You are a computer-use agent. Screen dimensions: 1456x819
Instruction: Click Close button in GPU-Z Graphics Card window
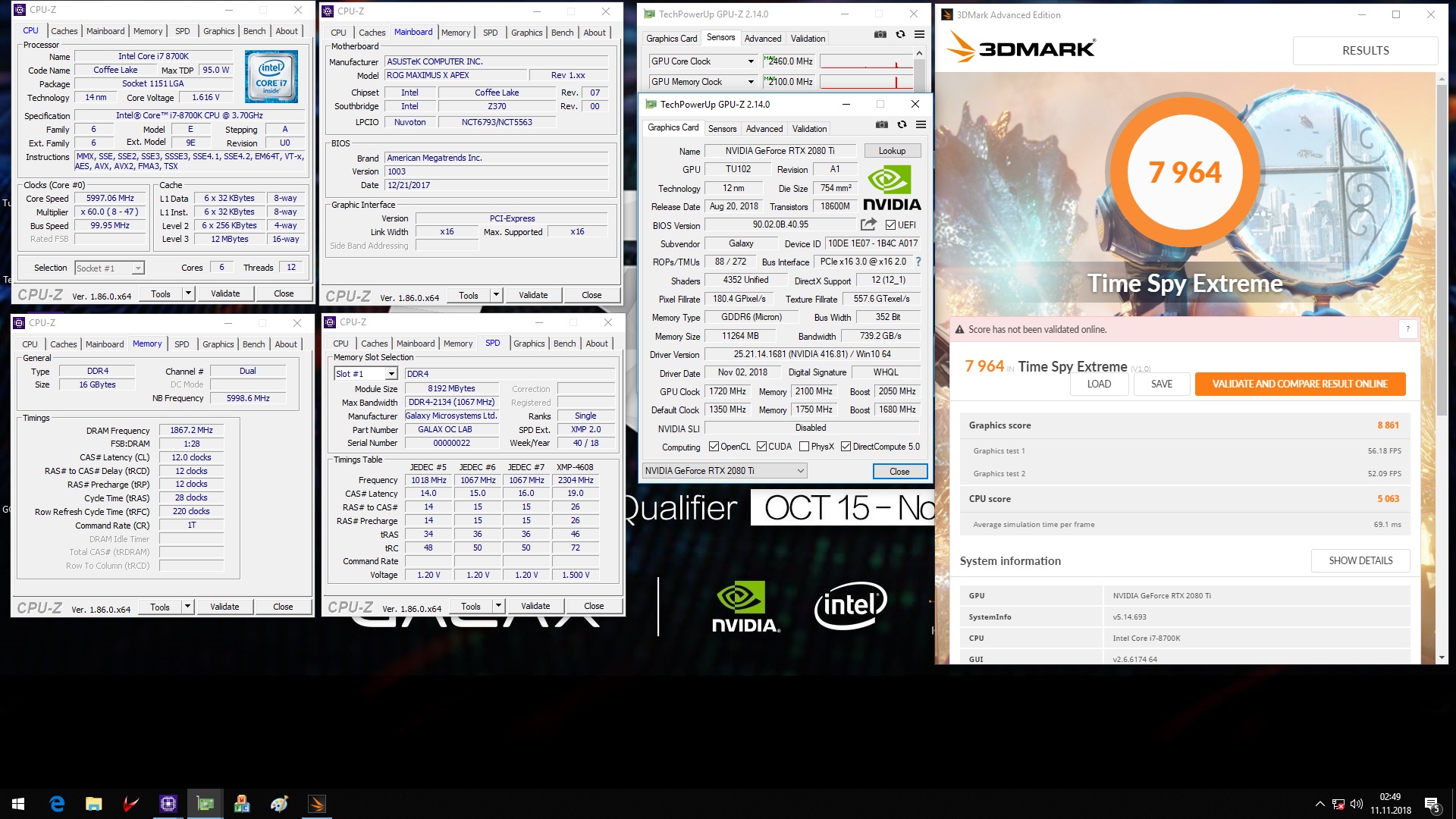coord(899,472)
